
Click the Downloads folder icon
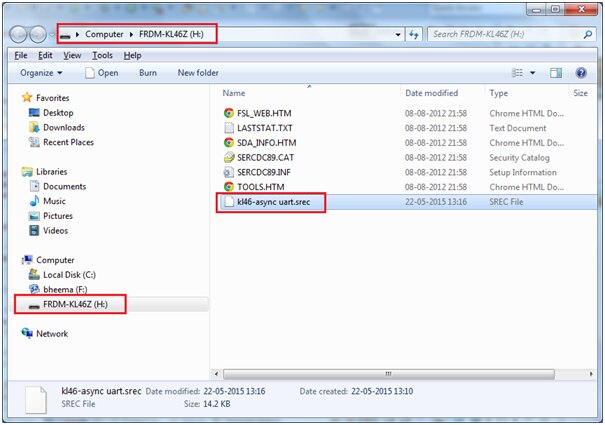[x=34, y=127]
